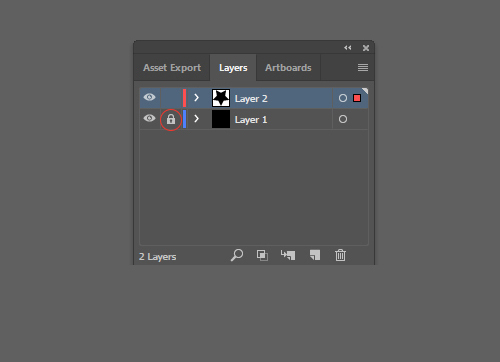Unlock Layer 1 via the lock icon
The image size is (500, 362).
(x=171, y=119)
